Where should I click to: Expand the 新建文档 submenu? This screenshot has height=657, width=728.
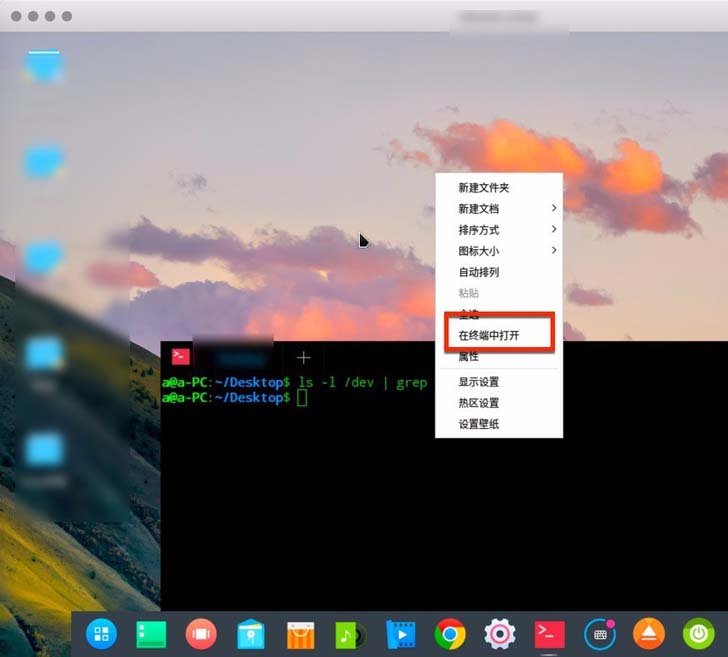[499, 208]
